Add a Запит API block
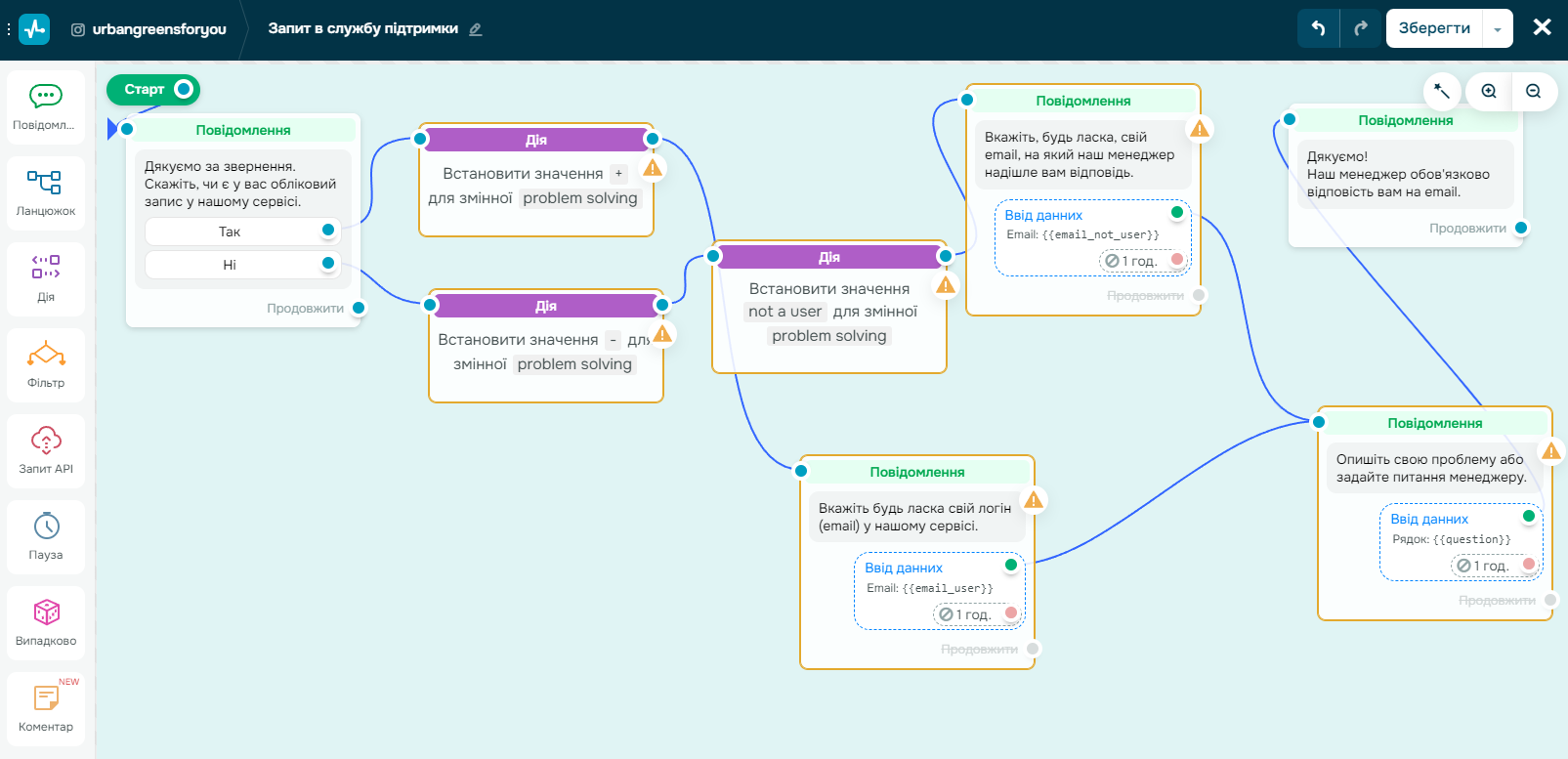The height and width of the screenshot is (759, 1568). (x=45, y=450)
